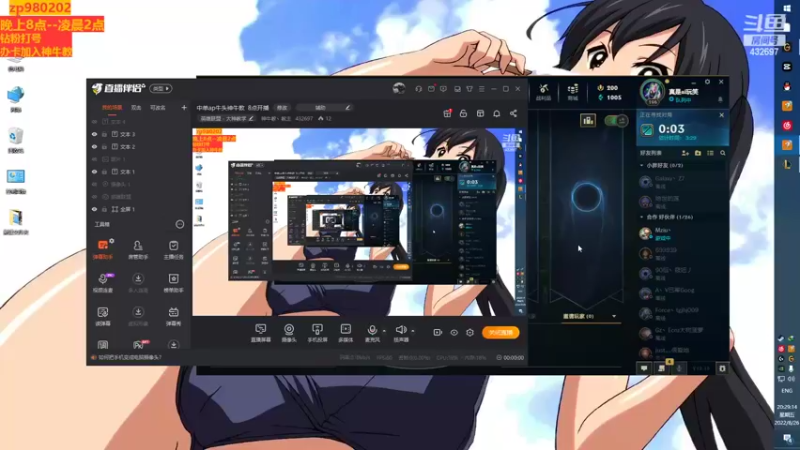Select the 全屏 1 layer row
Screen dimensions: 800x450
[x=139, y=209]
